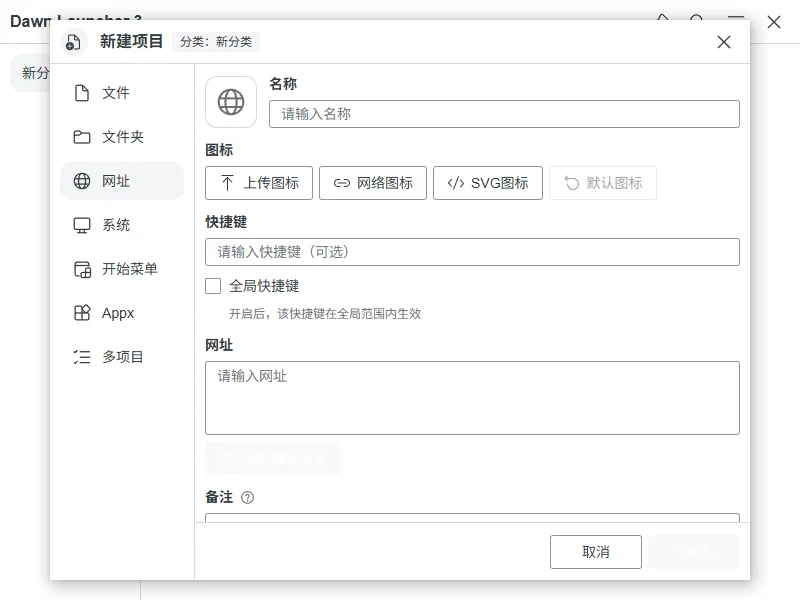Screen dimensions: 800x600
Task: Click the 全局快捷键 description text
Action: tap(325, 314)
